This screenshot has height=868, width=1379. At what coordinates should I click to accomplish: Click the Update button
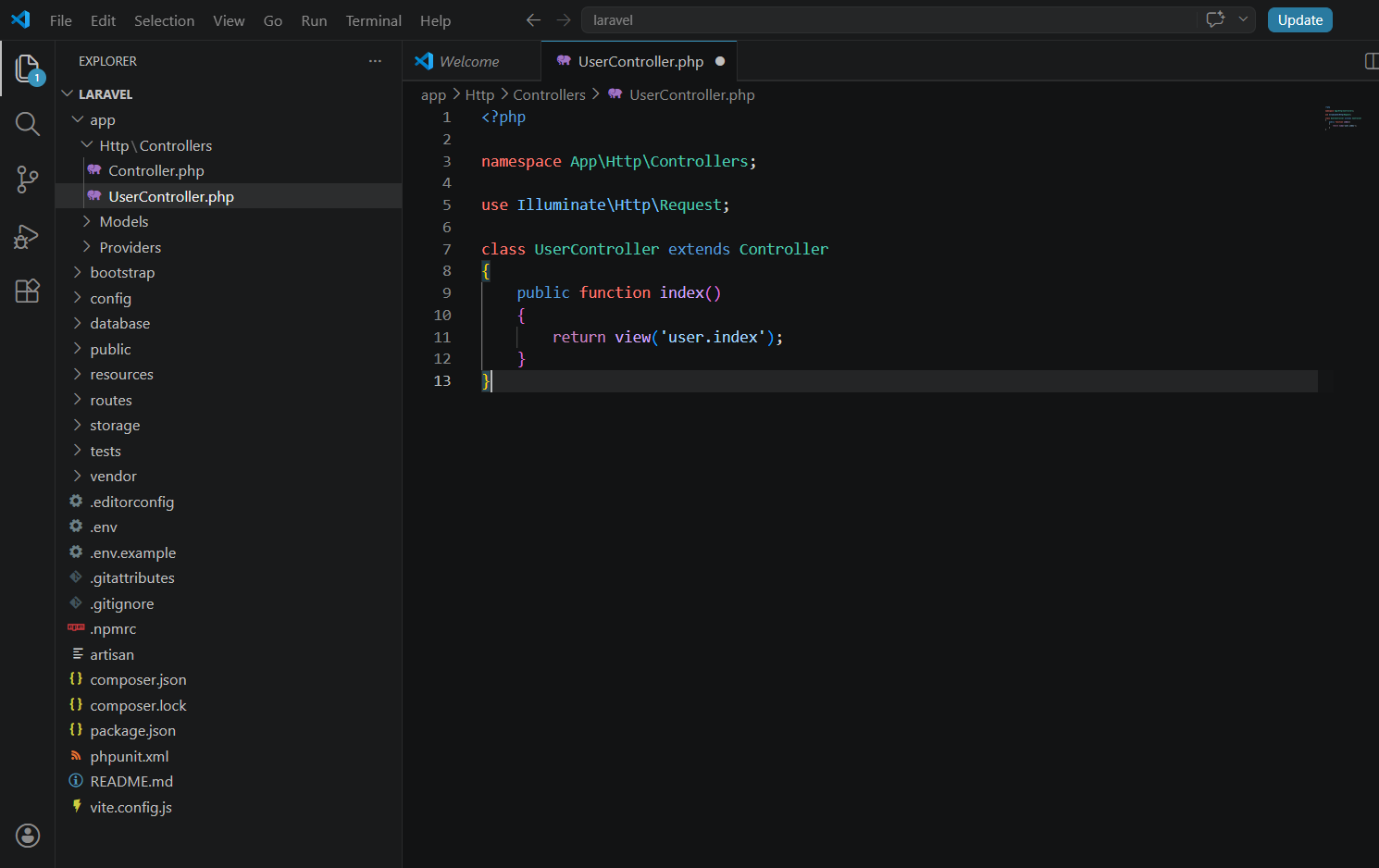tap(1299, 19)
